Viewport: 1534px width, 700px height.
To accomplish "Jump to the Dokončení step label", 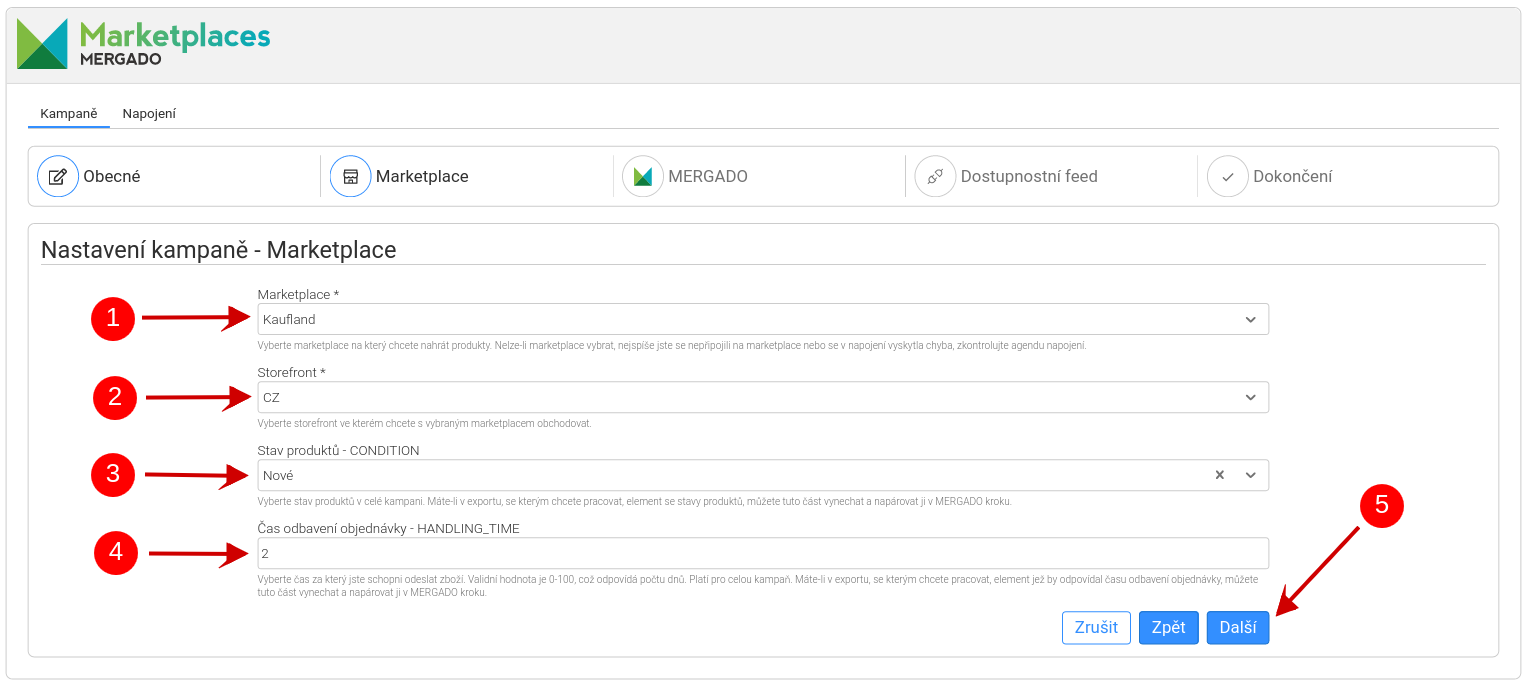I will tap(1292, 176).
